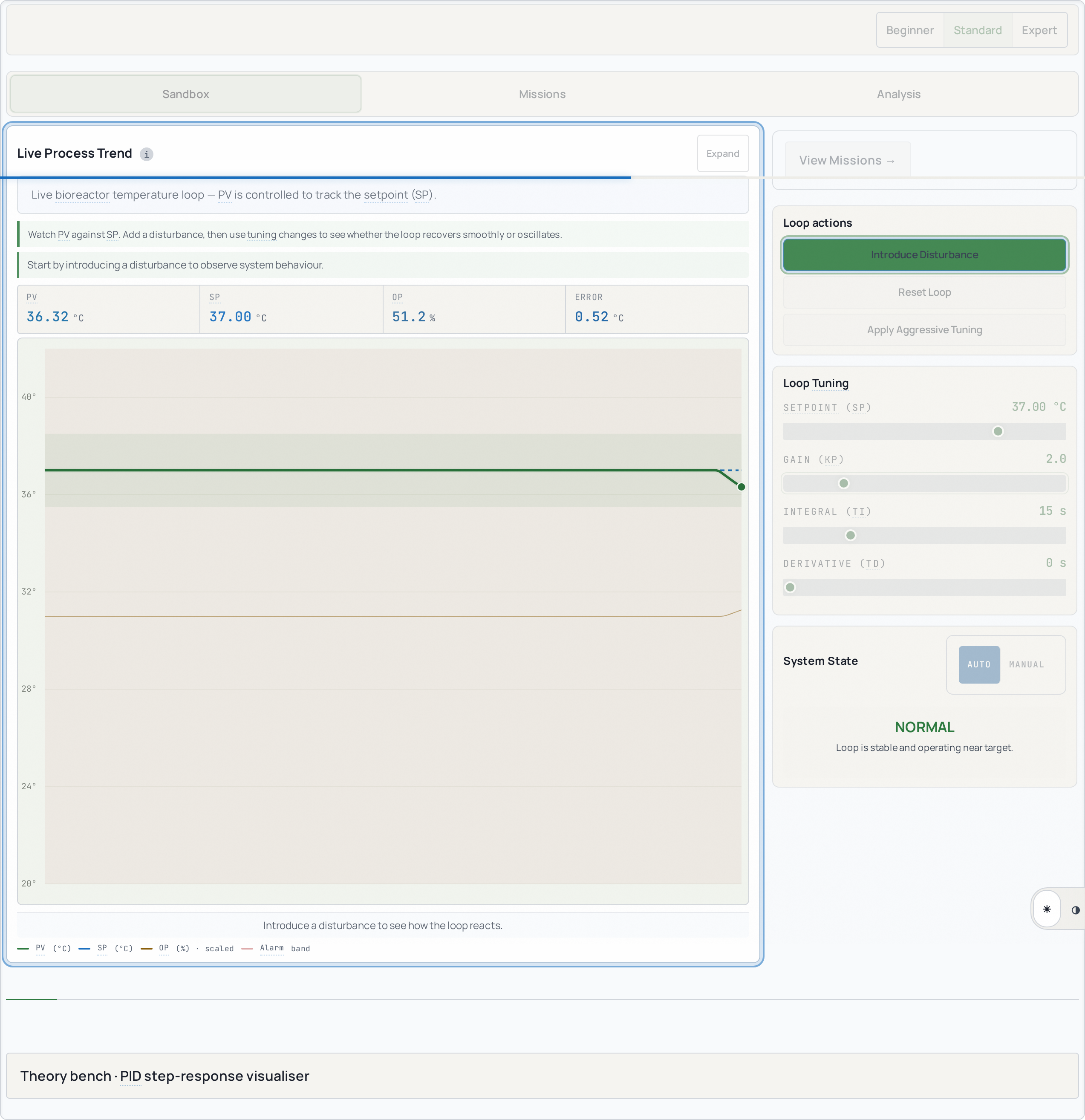Click the 40° axis label on chart

tap(29, 397)
